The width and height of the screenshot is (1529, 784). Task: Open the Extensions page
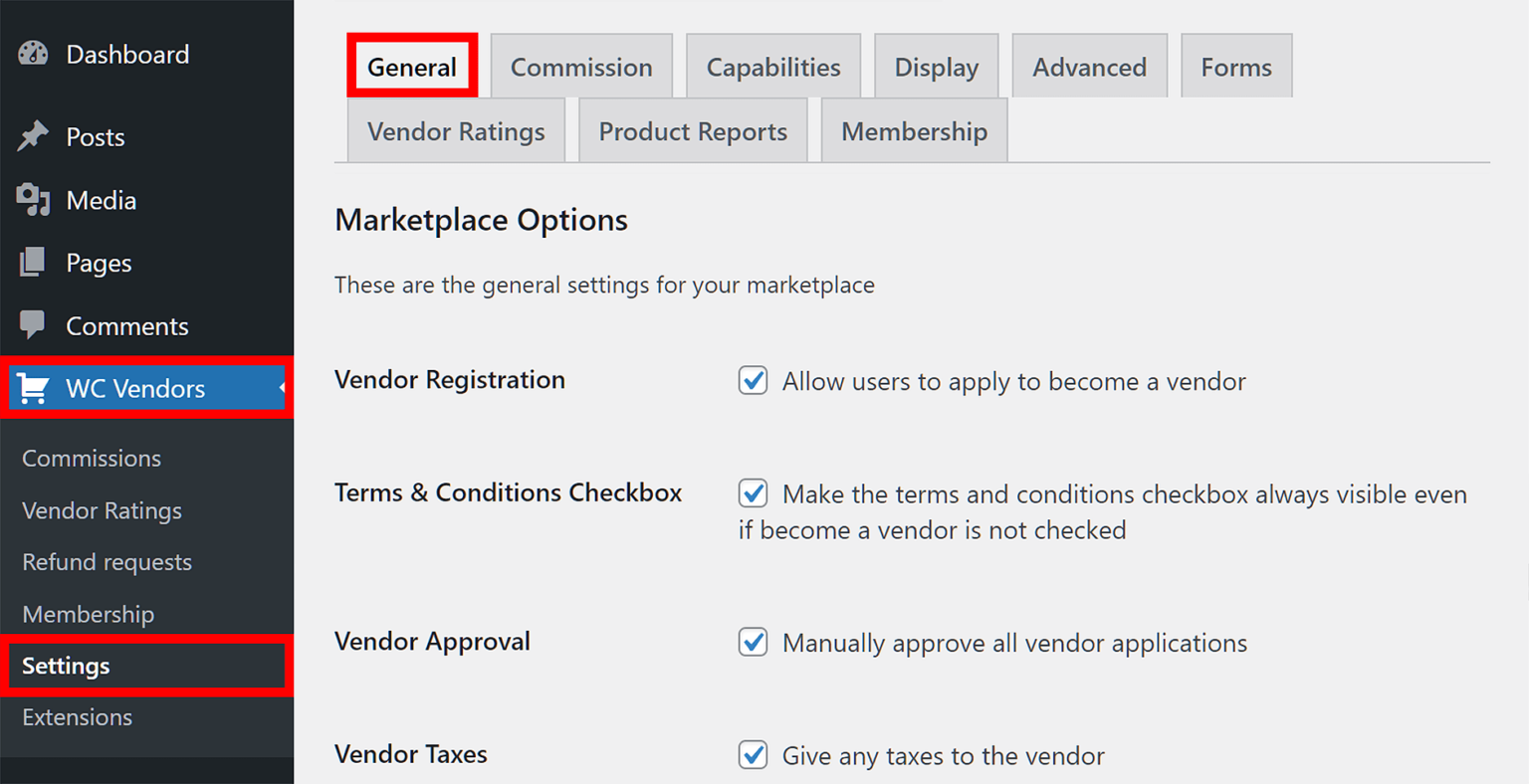tap(77, 716)
